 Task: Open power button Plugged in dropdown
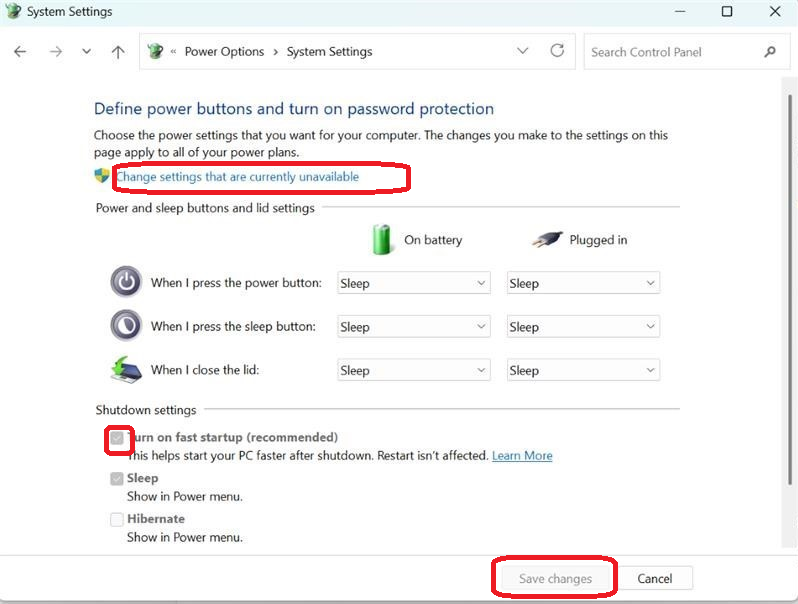(x=583, y=283)
